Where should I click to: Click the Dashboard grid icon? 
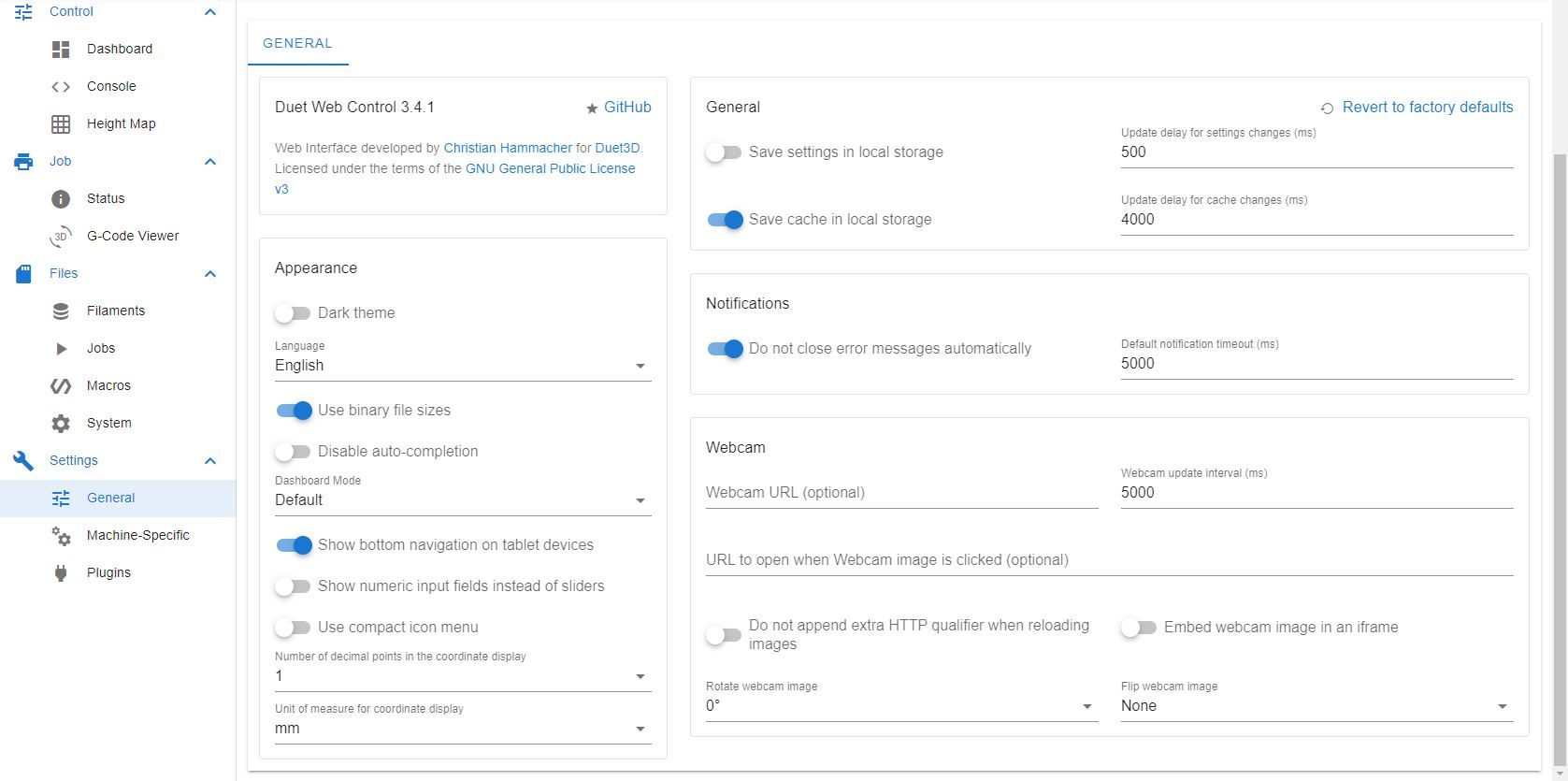point(61,49)
